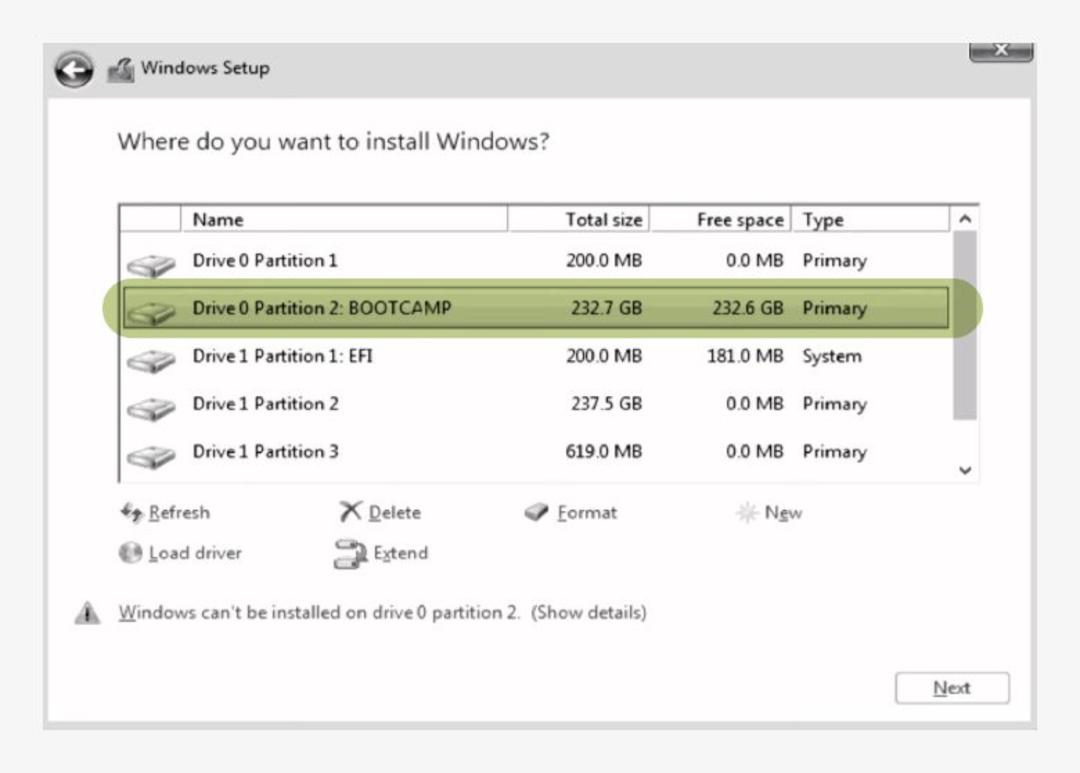Click drive icon for Drive 1 Partition 3

151,455
